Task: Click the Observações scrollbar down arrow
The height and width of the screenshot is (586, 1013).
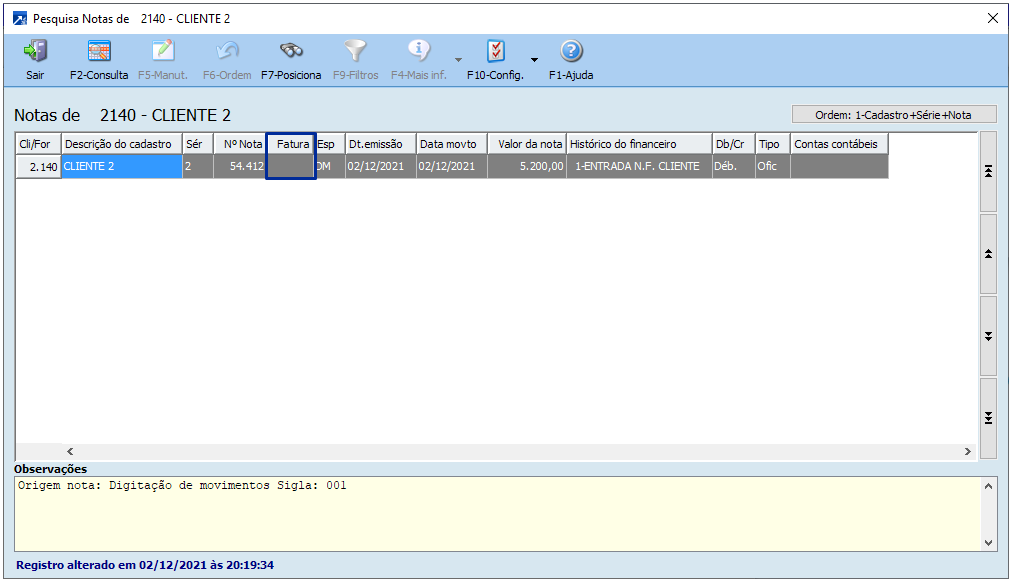Action: tap(989, 543)
